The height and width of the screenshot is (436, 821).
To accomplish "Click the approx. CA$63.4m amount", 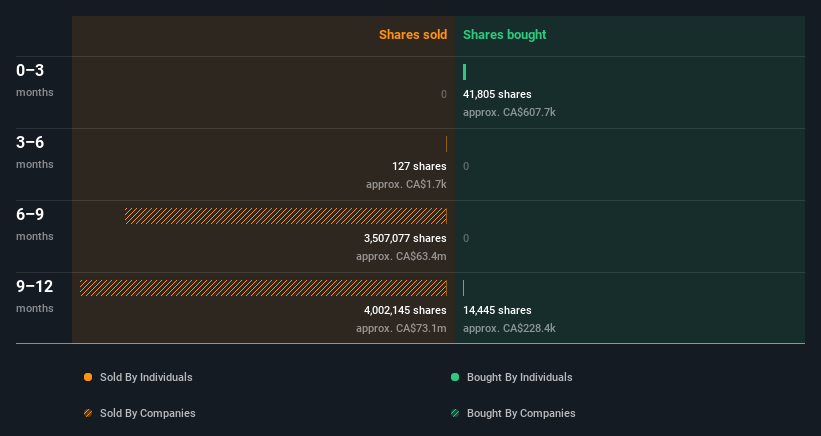I will coord(401,256).
